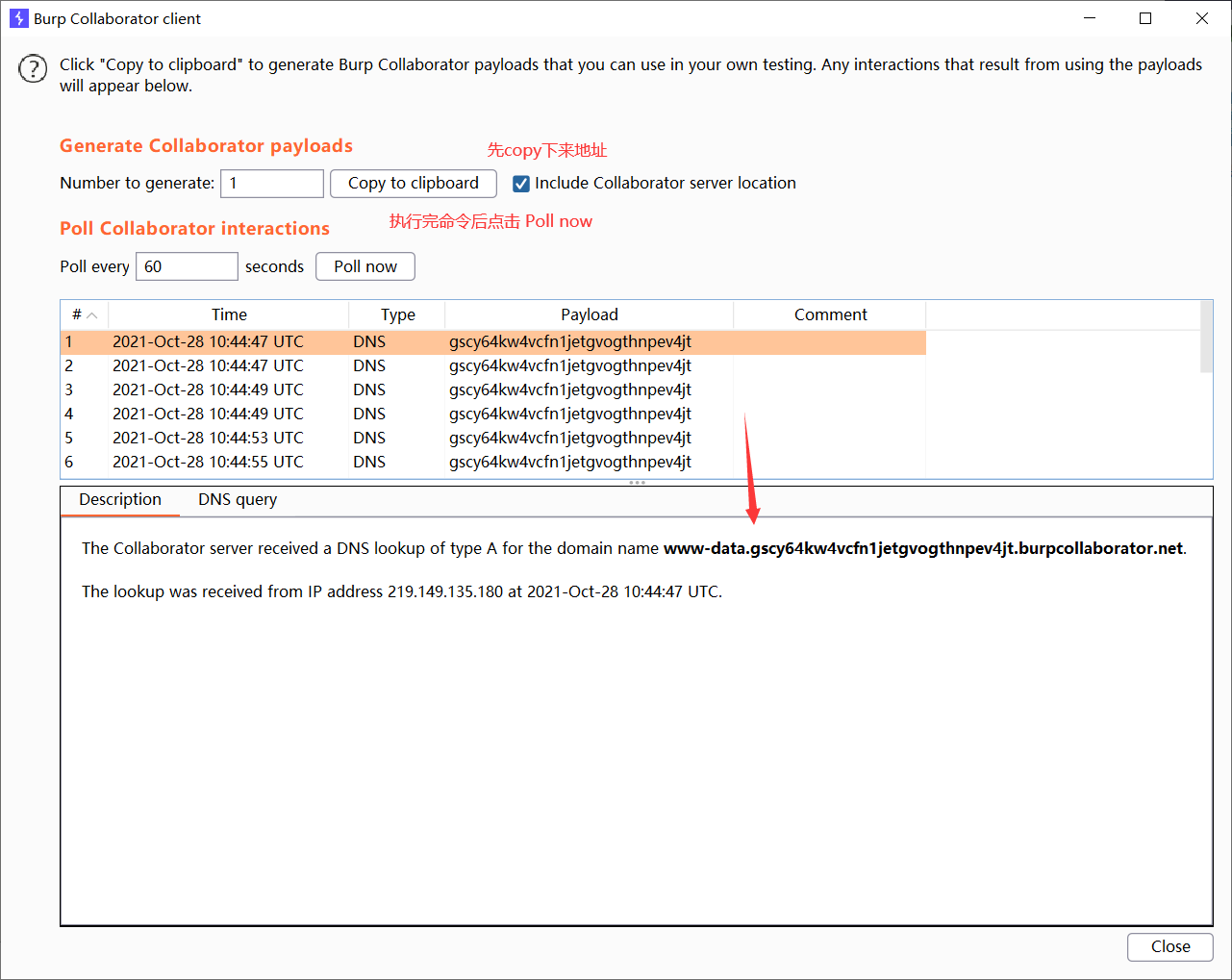Select interaction row number 4
Viewport: 1232px width, 980px height.
tap(493, 415)
